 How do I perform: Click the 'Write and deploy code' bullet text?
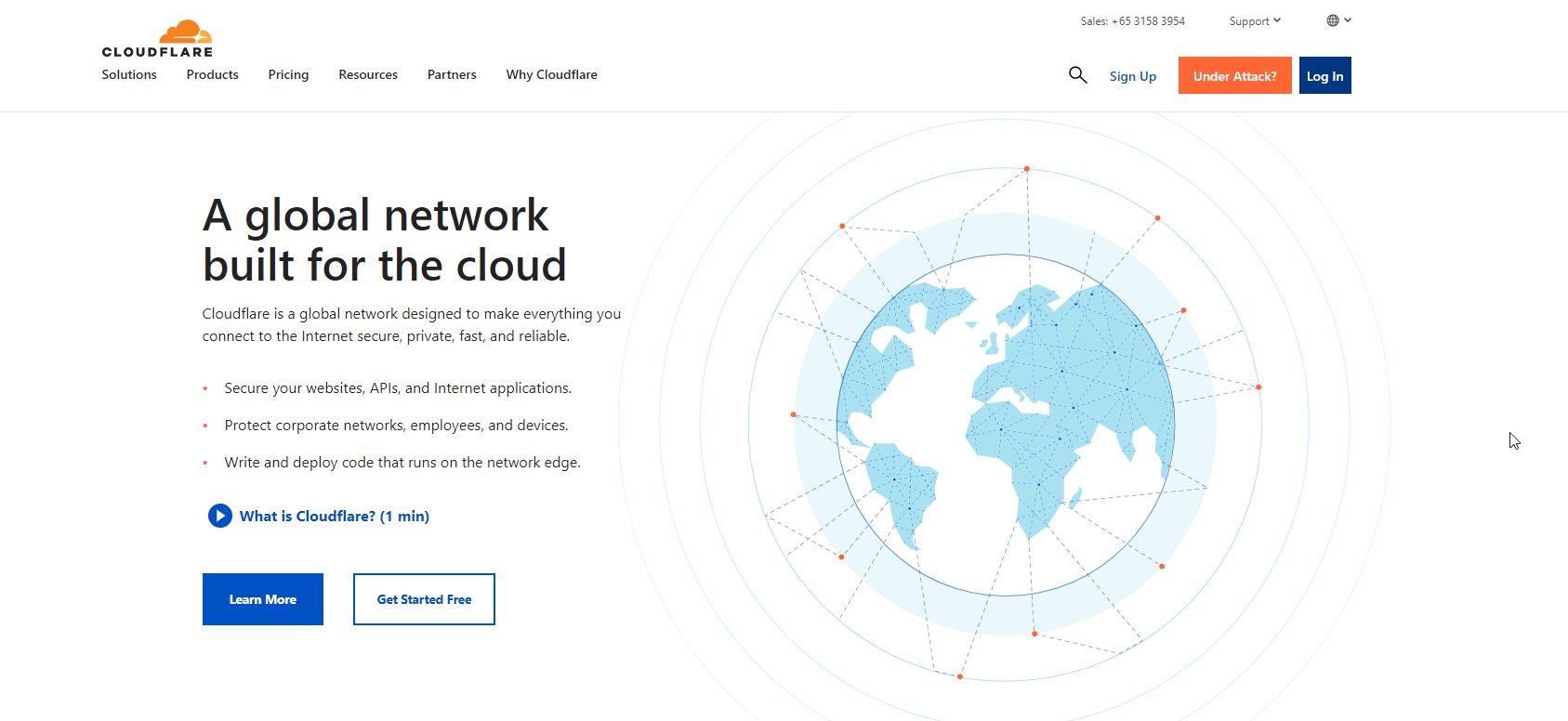[402, 463]
